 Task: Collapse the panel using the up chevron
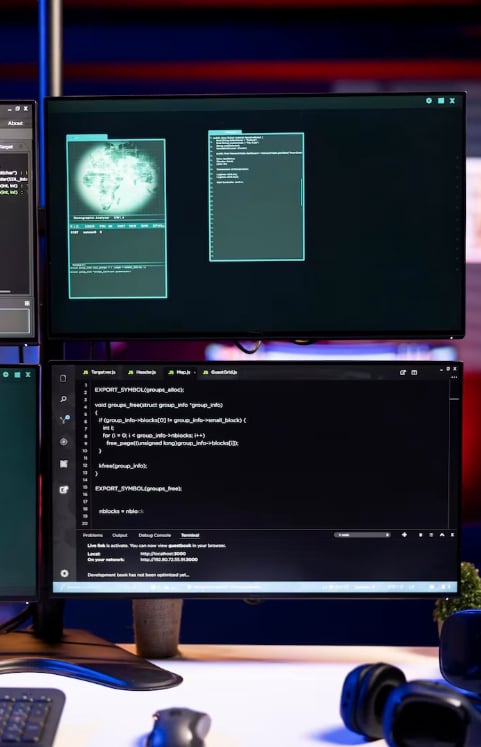[x=442, y=535]
